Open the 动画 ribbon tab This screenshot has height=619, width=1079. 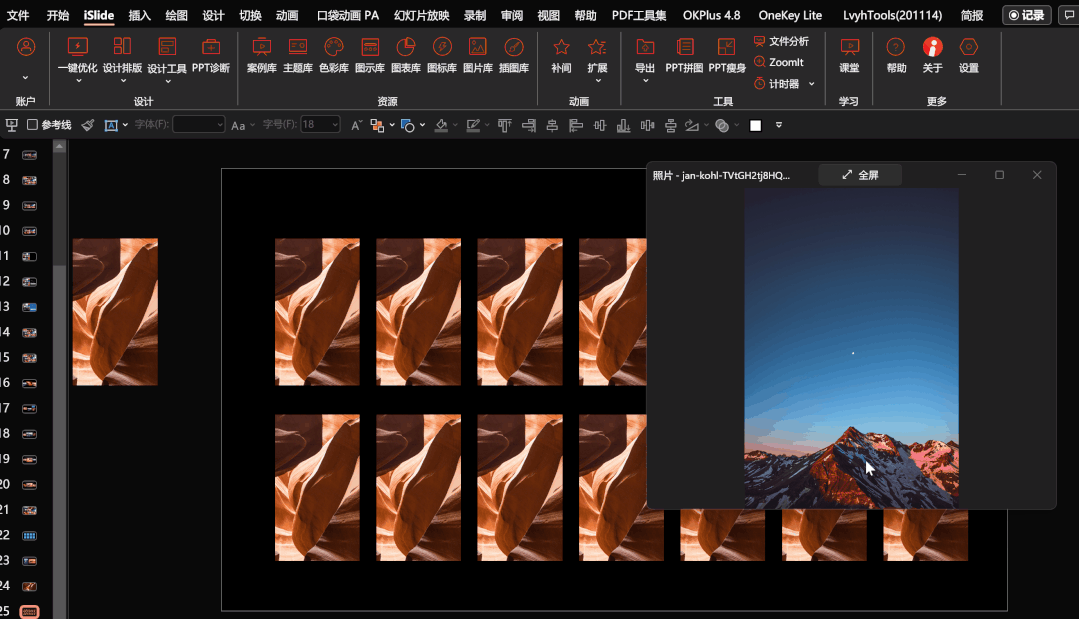point(287,15)
